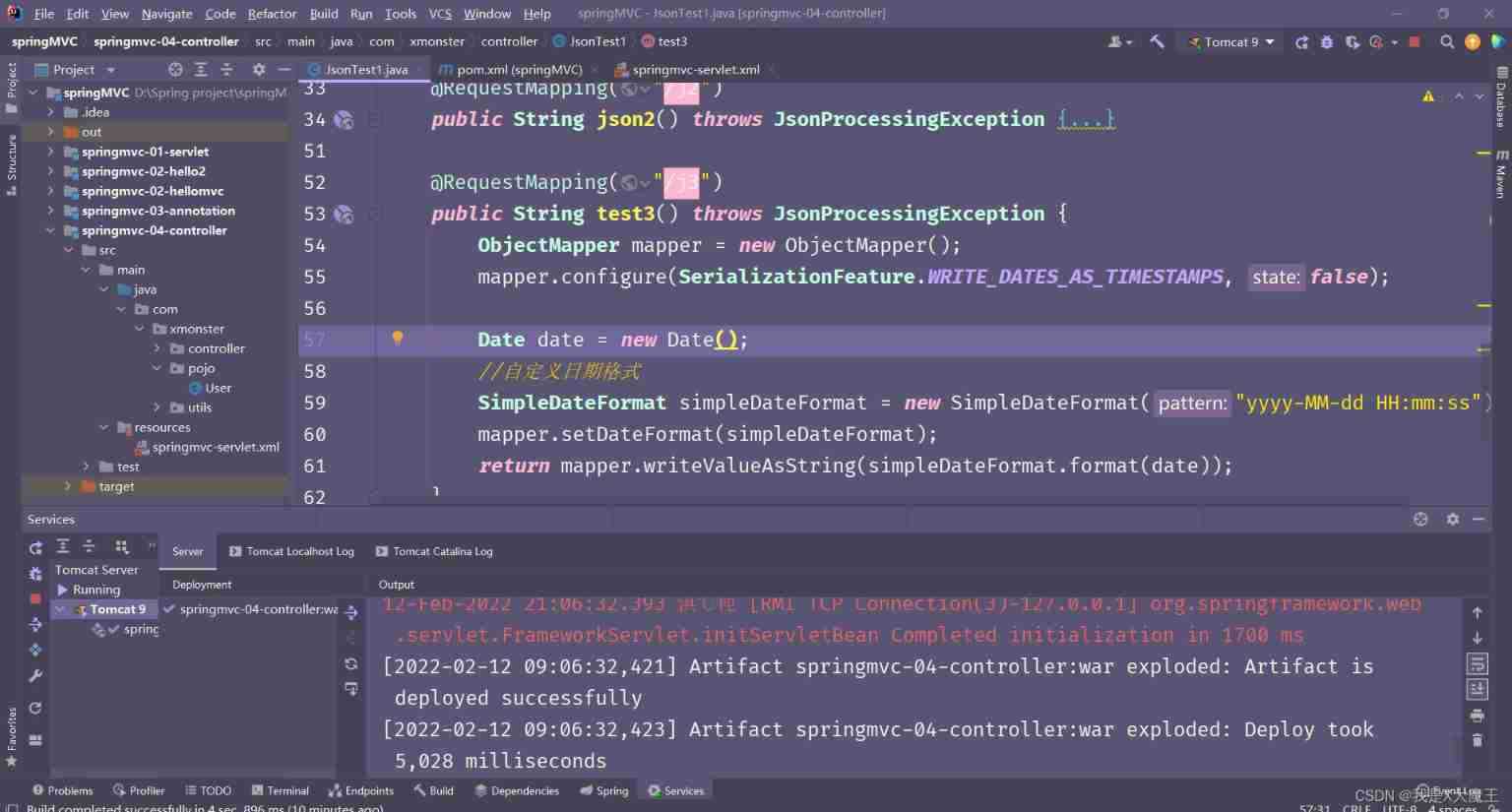The height and width of the screenshot is (812, 1512).
Task: Click Select Opened File icon in Project panel
Action: [x=175, y=70]
